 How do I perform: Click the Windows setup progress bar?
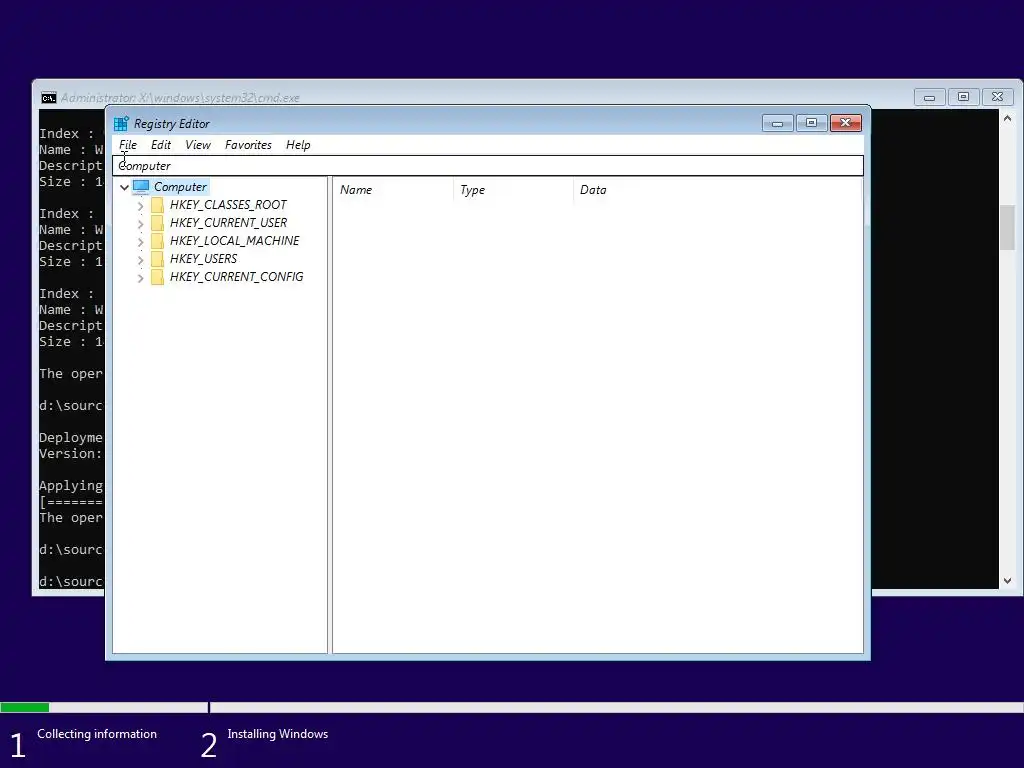point(512,707)
